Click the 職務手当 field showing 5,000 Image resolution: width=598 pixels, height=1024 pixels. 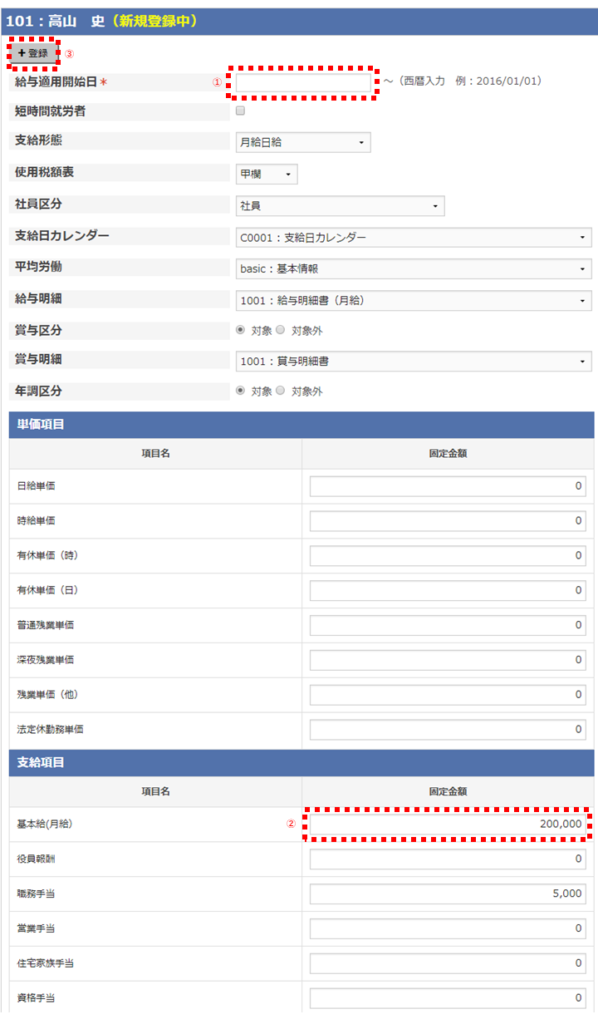448,894
